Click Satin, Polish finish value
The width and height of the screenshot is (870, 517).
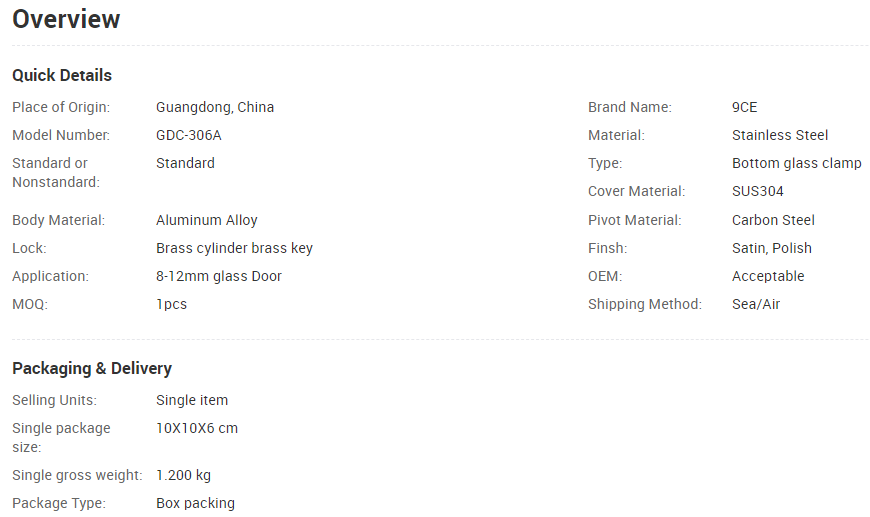(x=772, y=249)
